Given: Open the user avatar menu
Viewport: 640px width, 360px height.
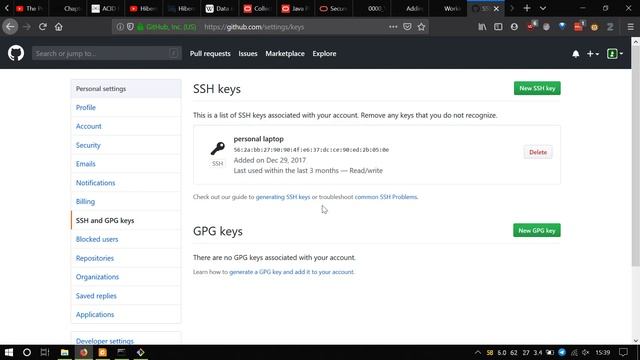Looking at the screenshot, I should [x=615, y=53].
